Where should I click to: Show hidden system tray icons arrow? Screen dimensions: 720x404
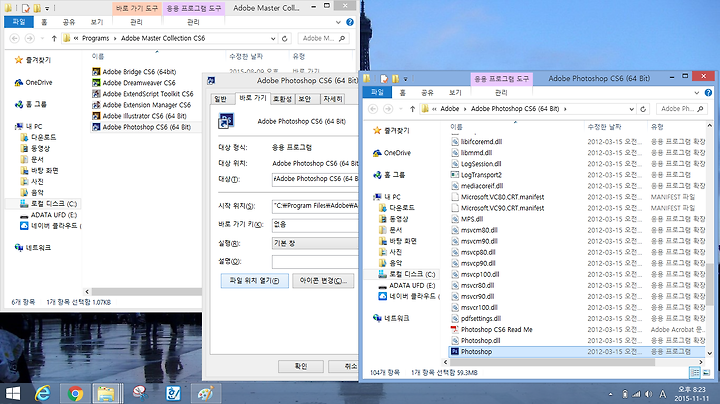tap(610, 394)
